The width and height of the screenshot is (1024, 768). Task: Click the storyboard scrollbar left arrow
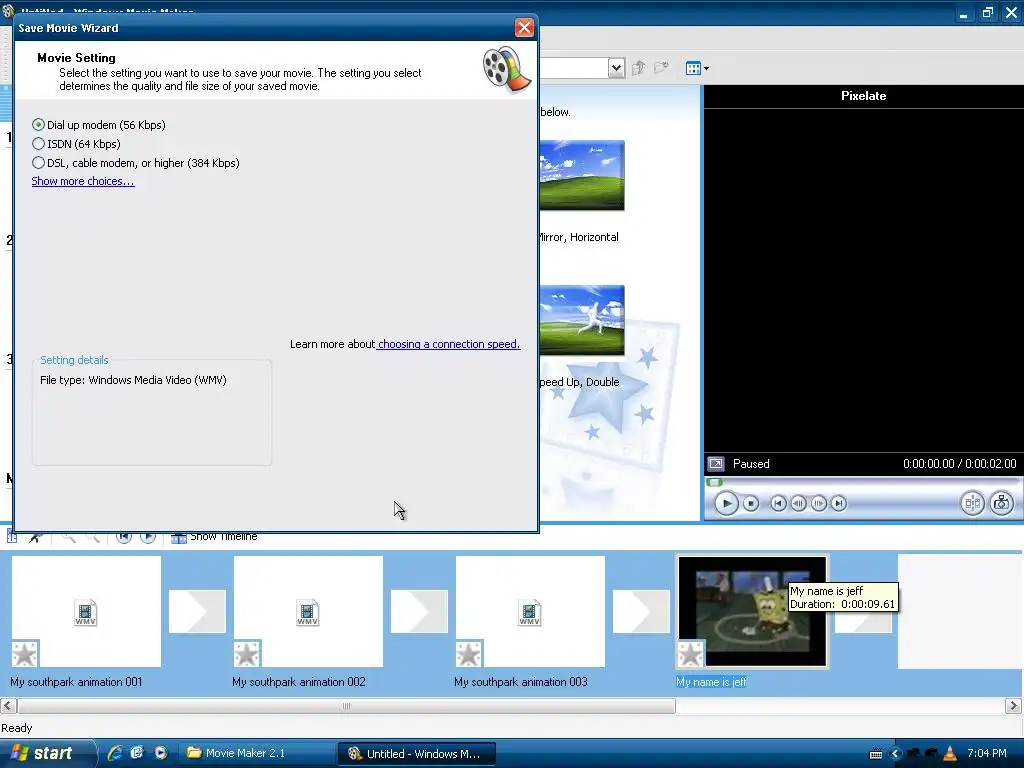pyautogui.click(x=8, y=706)
